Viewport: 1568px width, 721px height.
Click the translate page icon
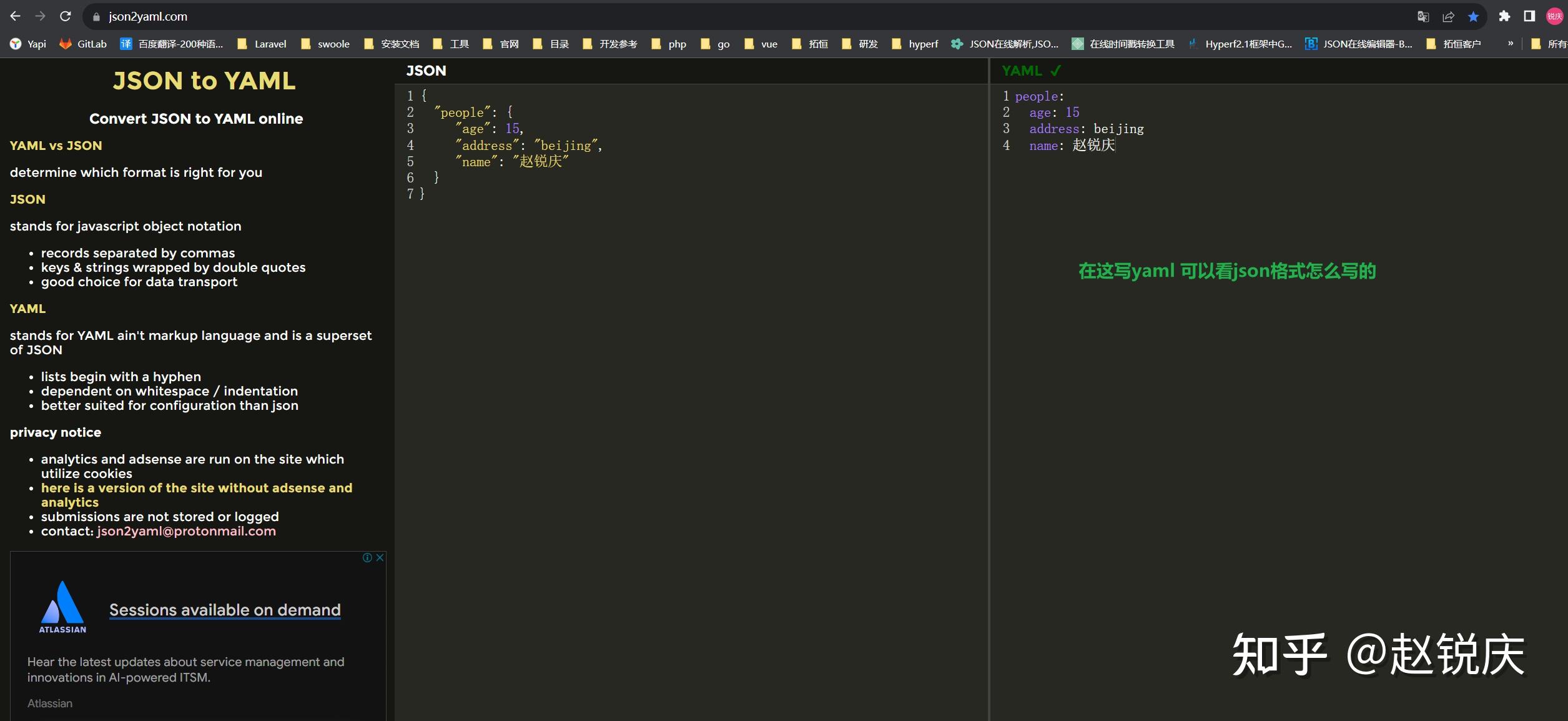coord(1423,17)
